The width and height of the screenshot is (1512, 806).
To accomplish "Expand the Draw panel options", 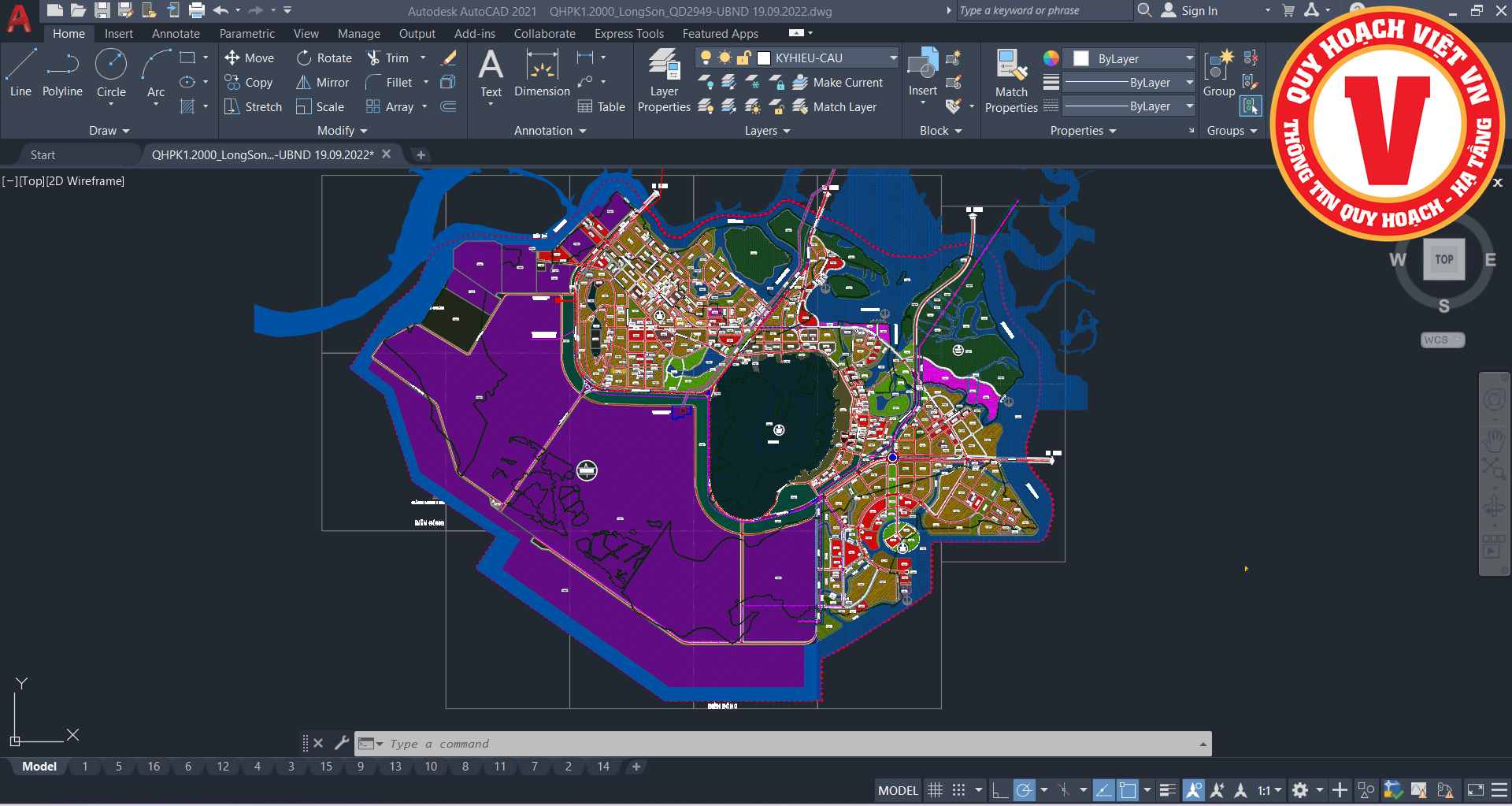I will (x=109, y=131).
